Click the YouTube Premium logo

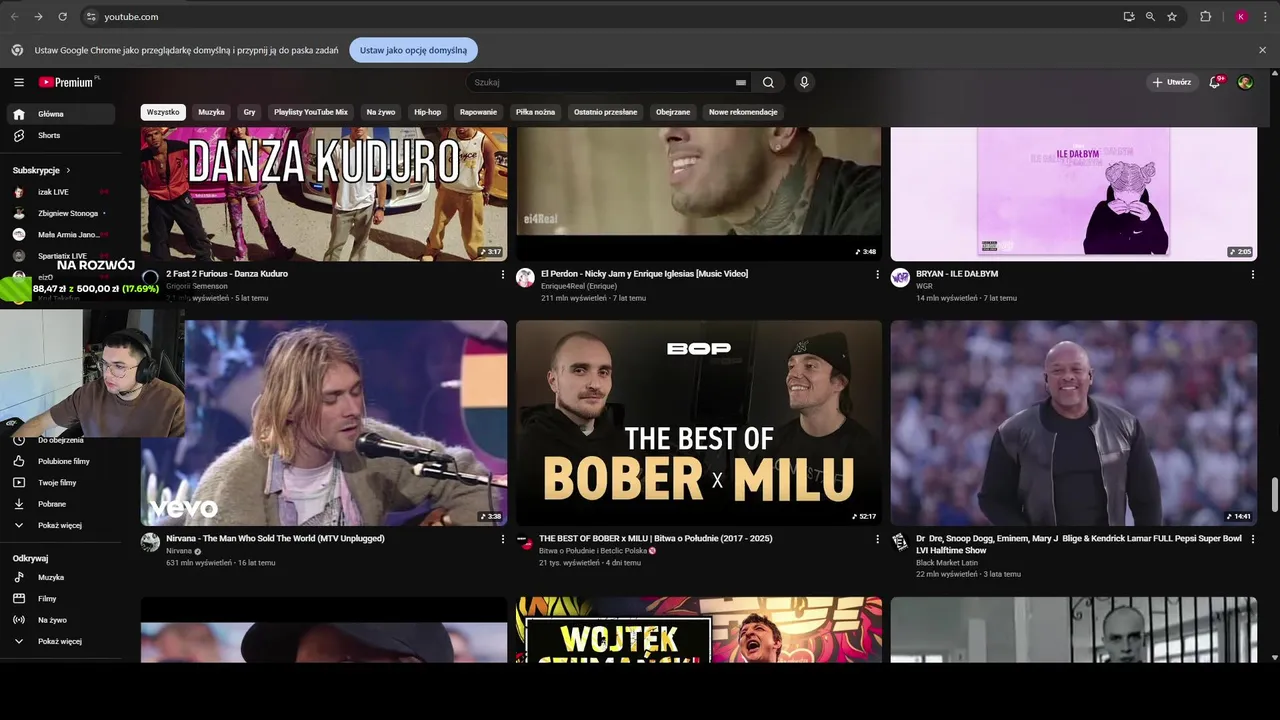pyautogui.click(x=66, y=82)
